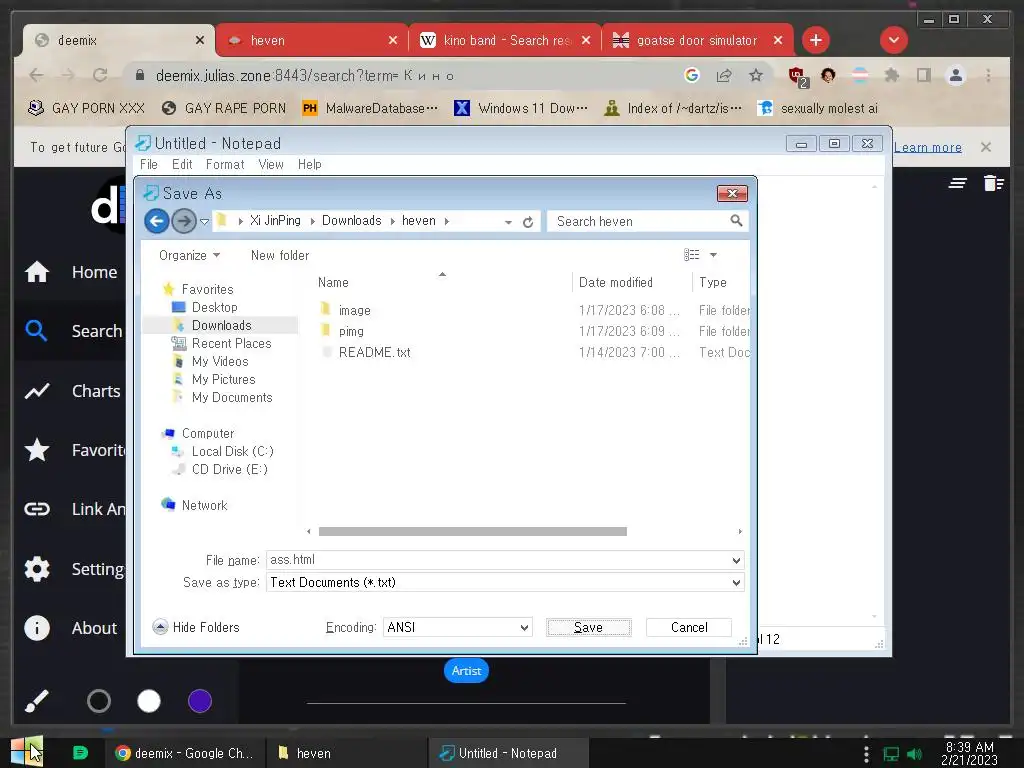Click the Windows Start button
This screenshot has width=1024, height=768.
click(27, 752)
